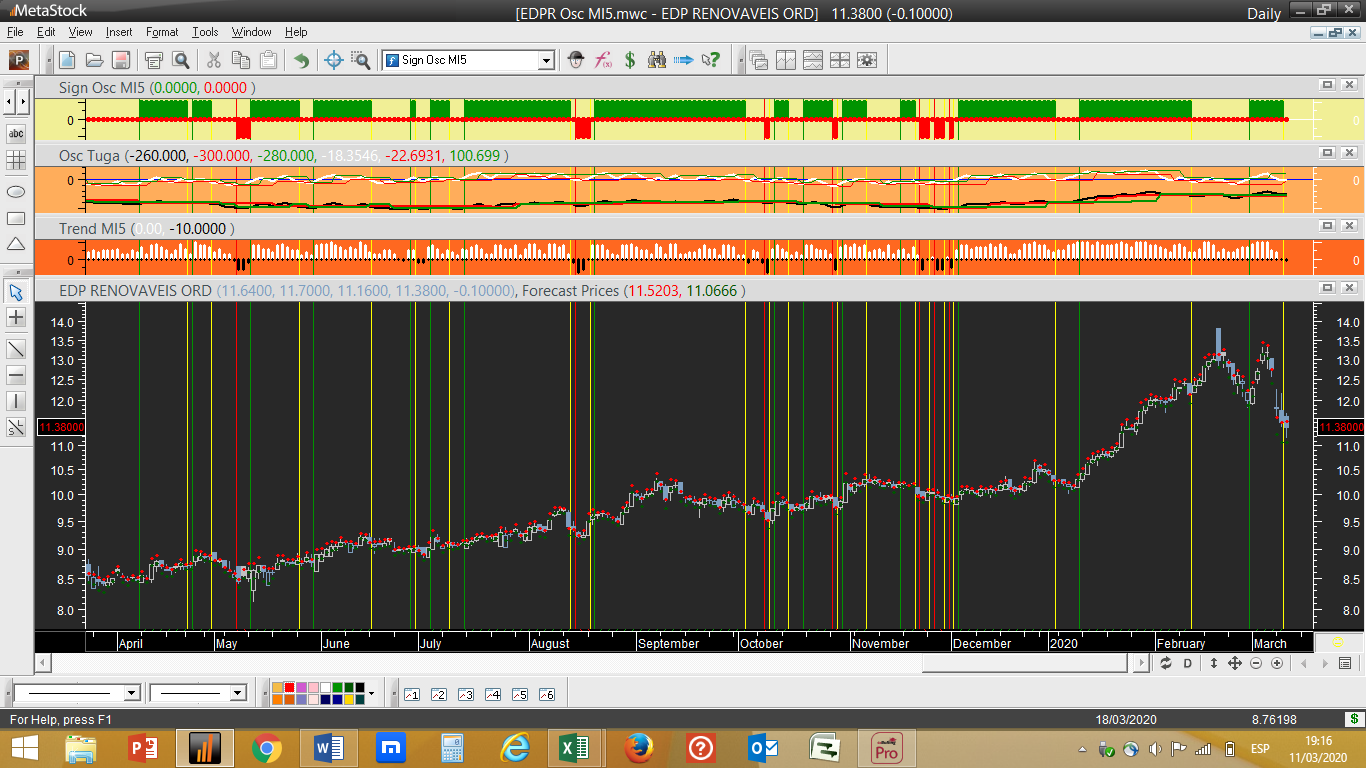Maximize the Trend MI5 inner window
Screen dimensions: 1366x768
pyautogui.click(x=1327, y=227)
